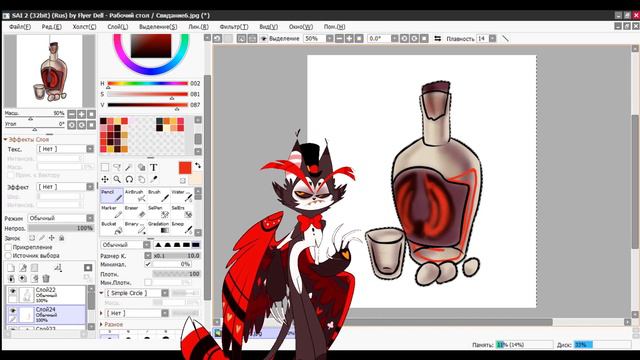The image size is (640, 360).
Task: Delete layer with trash icon
Action: (x=46, y=278)
